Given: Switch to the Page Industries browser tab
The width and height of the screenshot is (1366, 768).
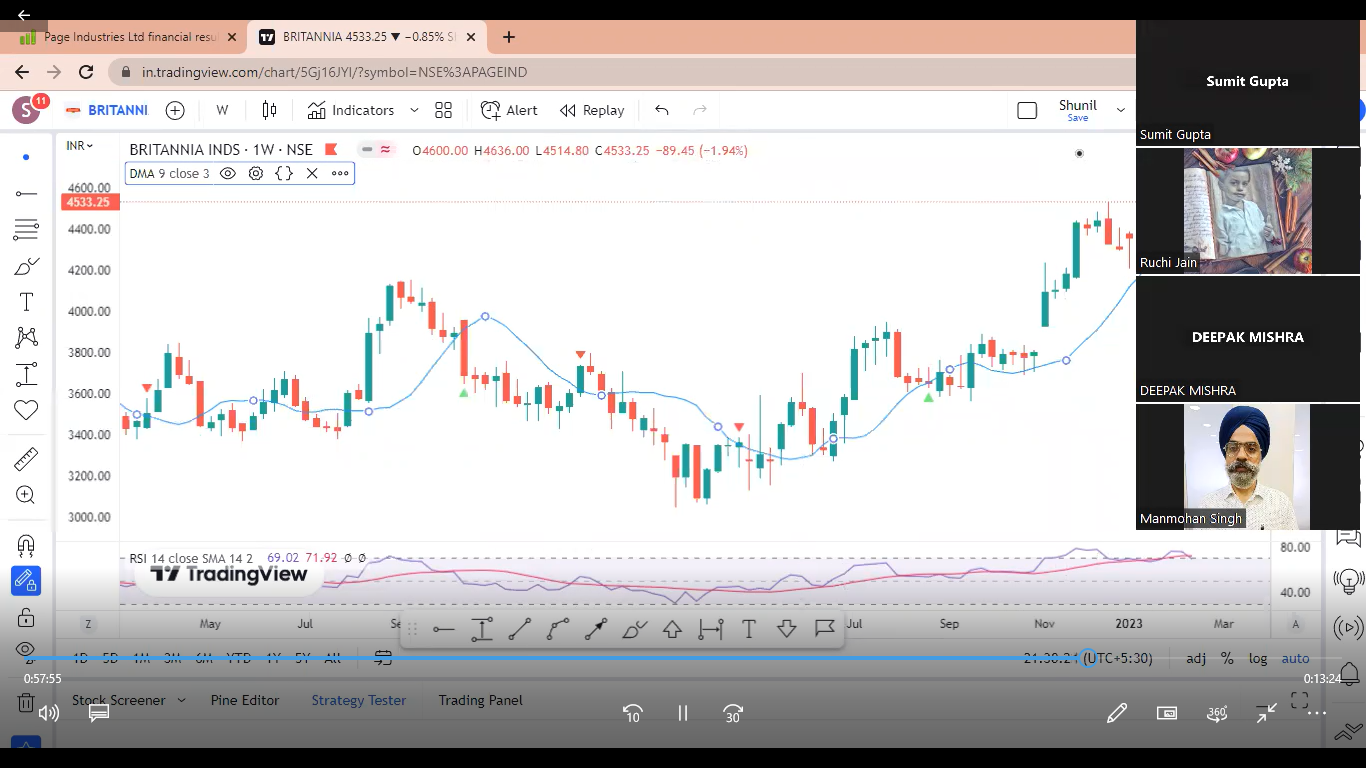Looking at the screenshot, I should 130,37.
